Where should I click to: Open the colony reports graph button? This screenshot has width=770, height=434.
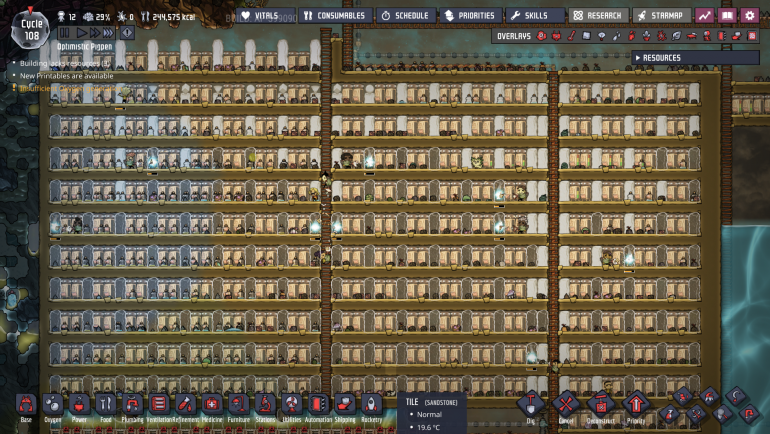pos(705,16)
